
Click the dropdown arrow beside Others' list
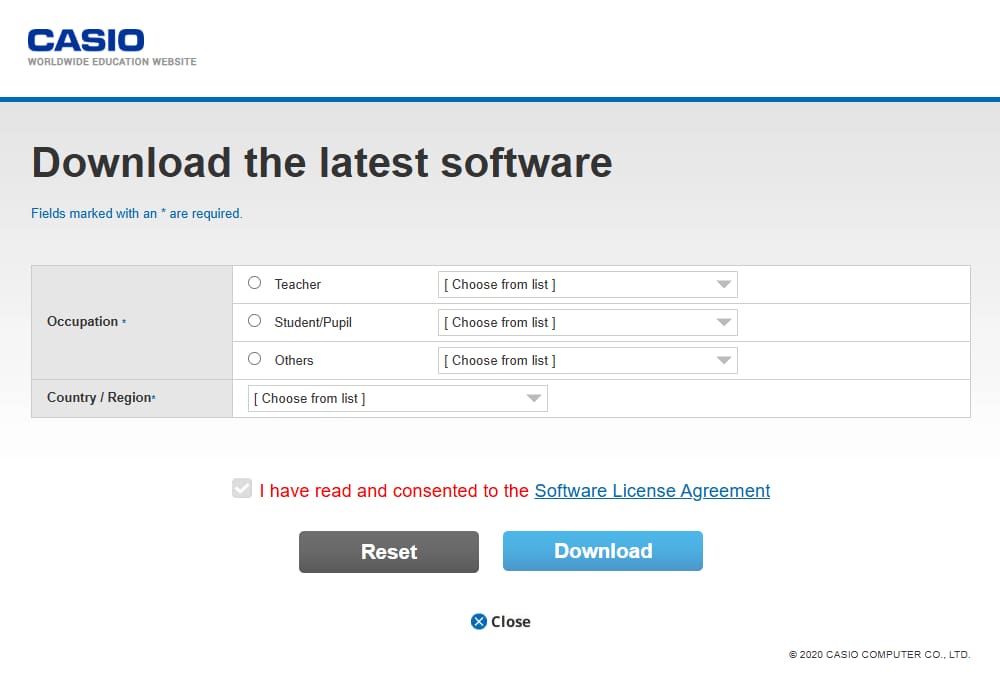pyautogui.click(x=723, y=360)
